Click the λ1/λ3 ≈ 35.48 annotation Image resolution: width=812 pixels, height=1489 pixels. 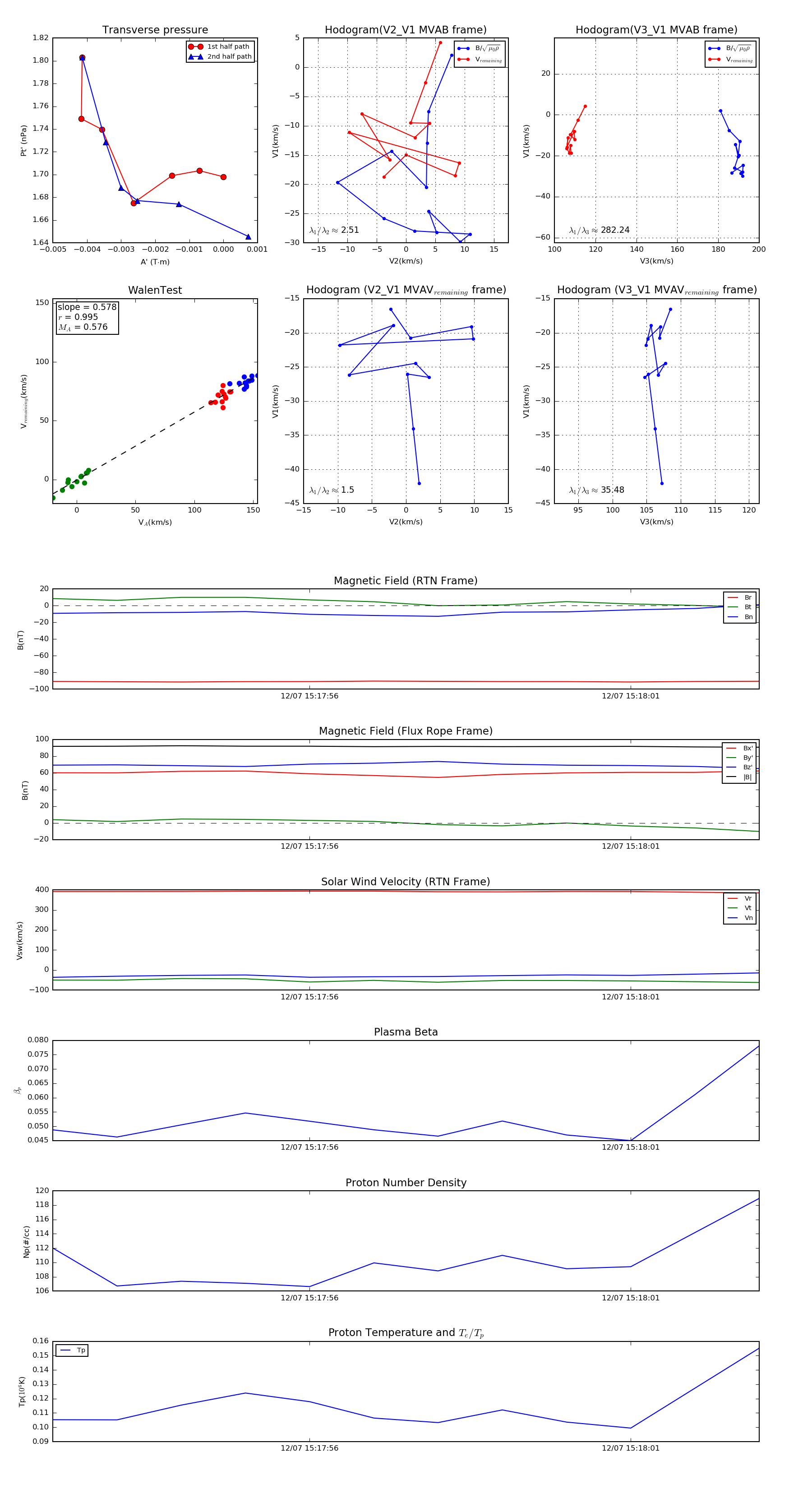point(596,490)
